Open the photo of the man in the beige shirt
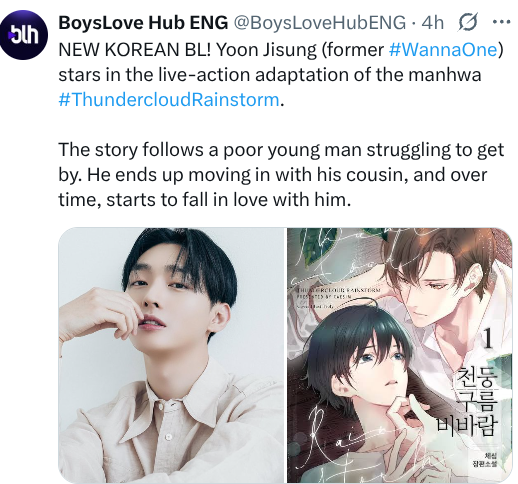The width and height of the screenshot is (518, 484). point(171,355)
